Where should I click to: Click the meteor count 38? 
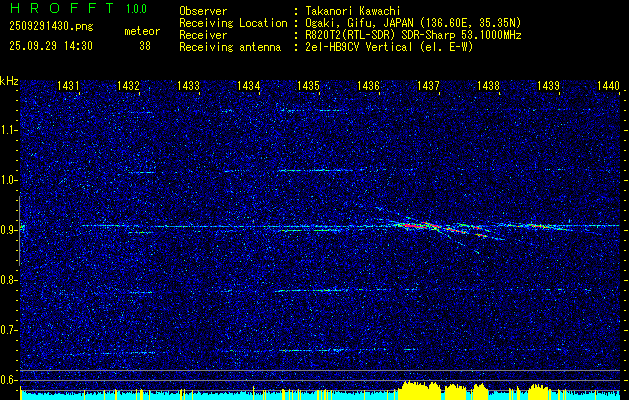[145, 46]
